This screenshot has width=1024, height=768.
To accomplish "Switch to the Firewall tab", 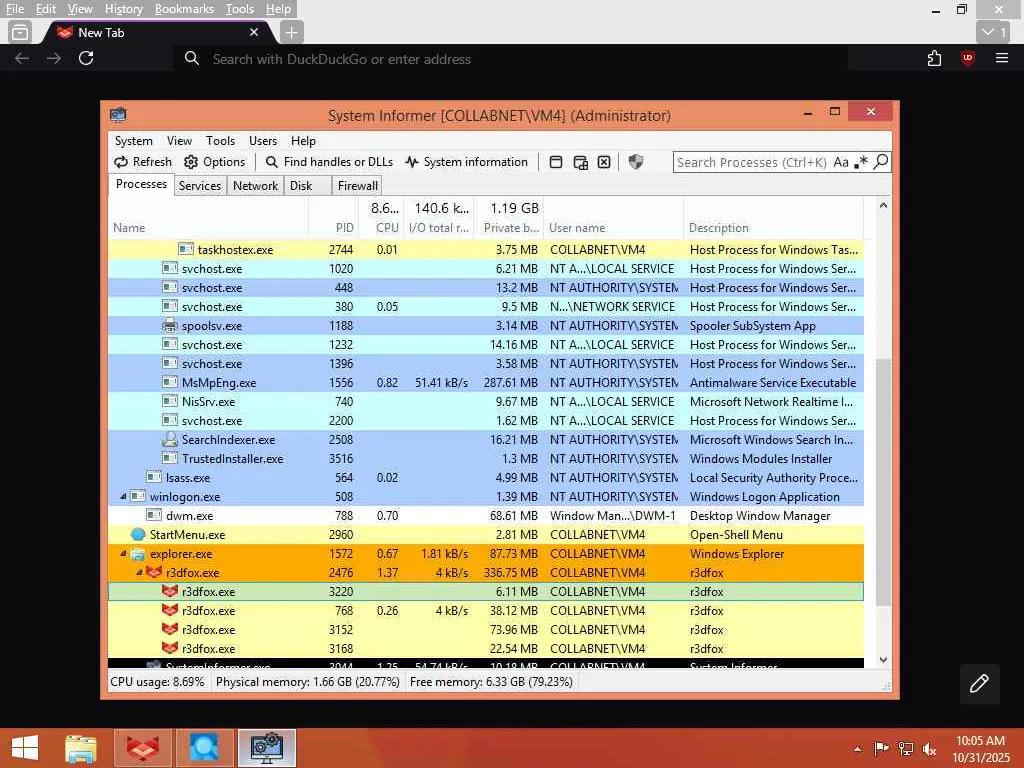I will click(x=357, y=186).
